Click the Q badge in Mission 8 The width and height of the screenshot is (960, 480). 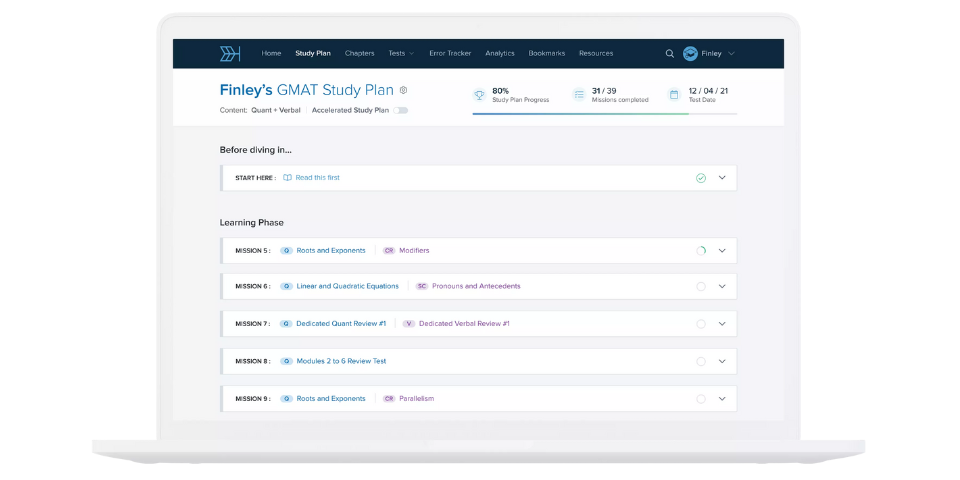click(286, 361)
